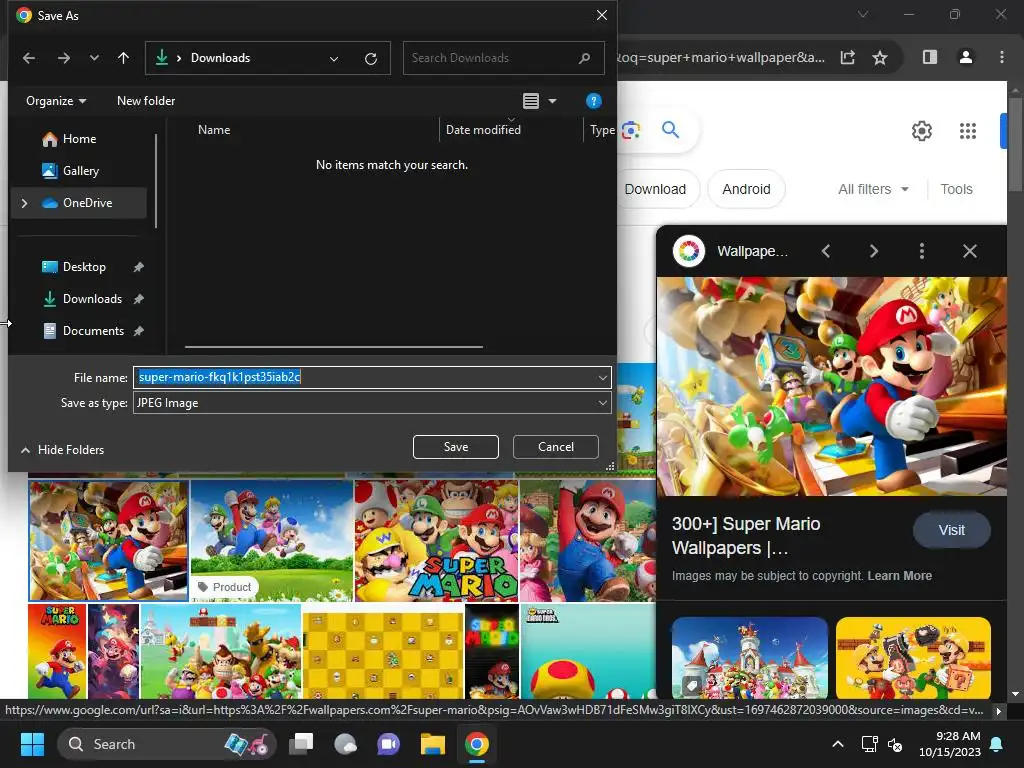Screen dimensions: 1024x768
Task: Open File Explorer from the taskbar
Action: [x=432, y=744]
